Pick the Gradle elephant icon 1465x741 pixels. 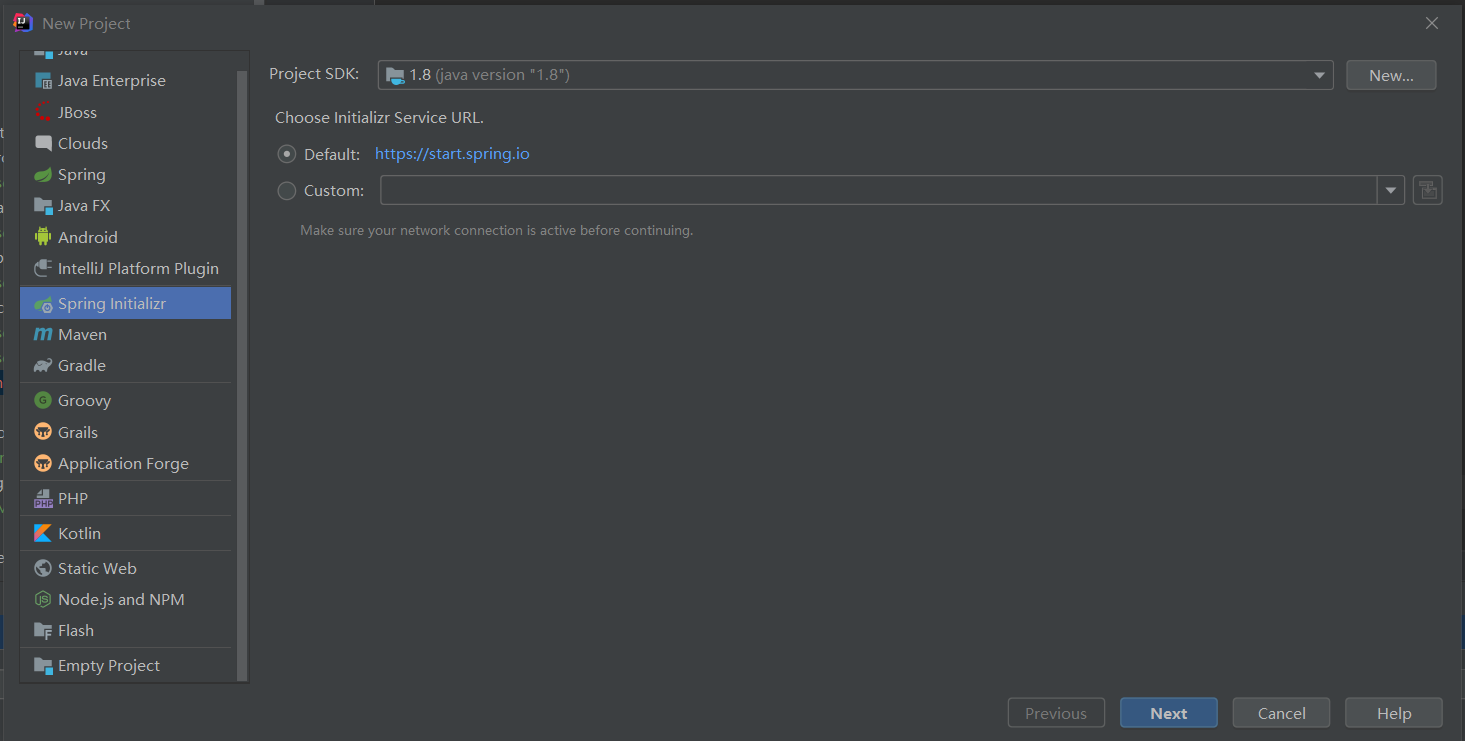42,365
